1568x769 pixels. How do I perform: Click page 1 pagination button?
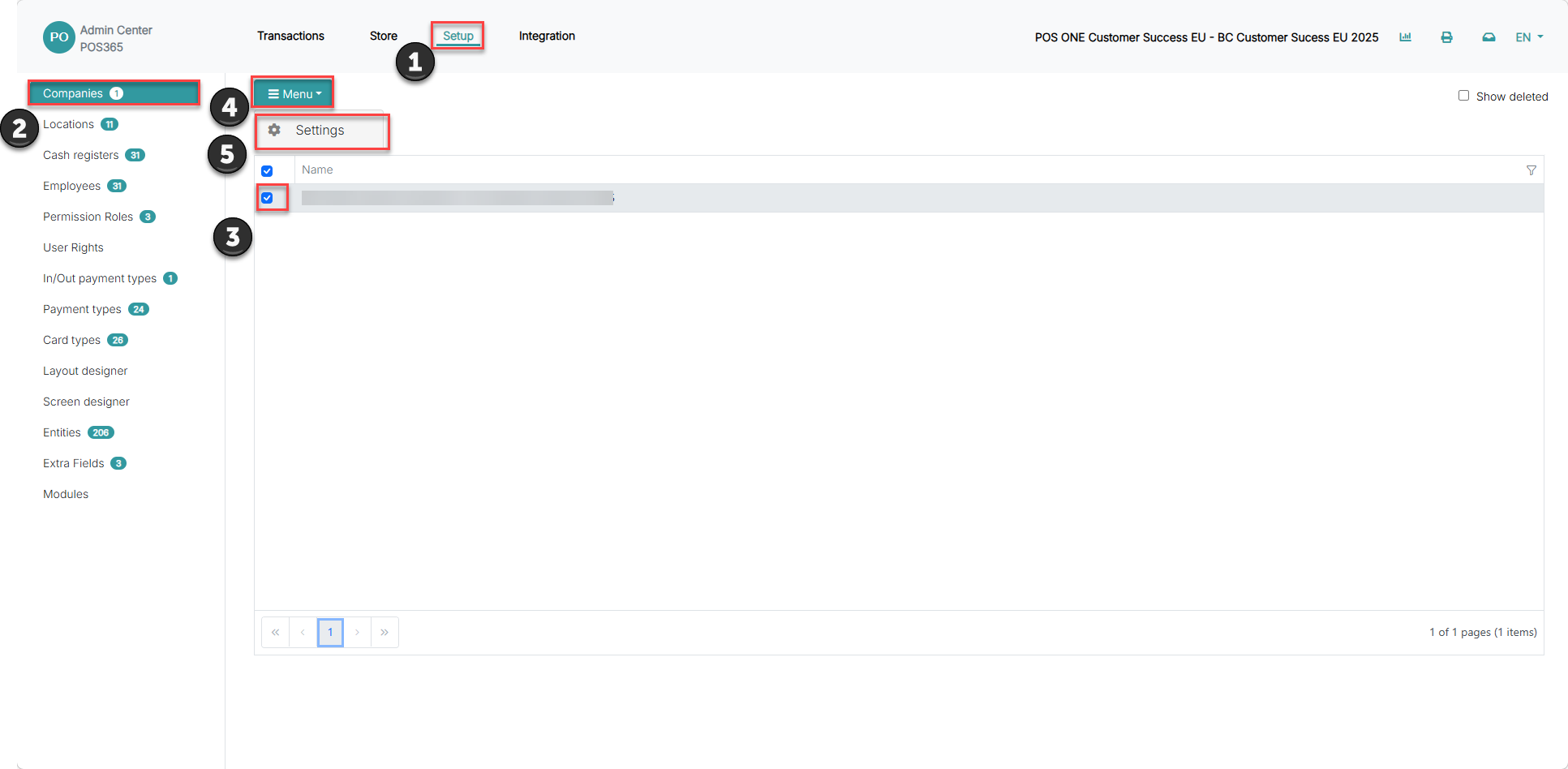(x=330, y=632)
